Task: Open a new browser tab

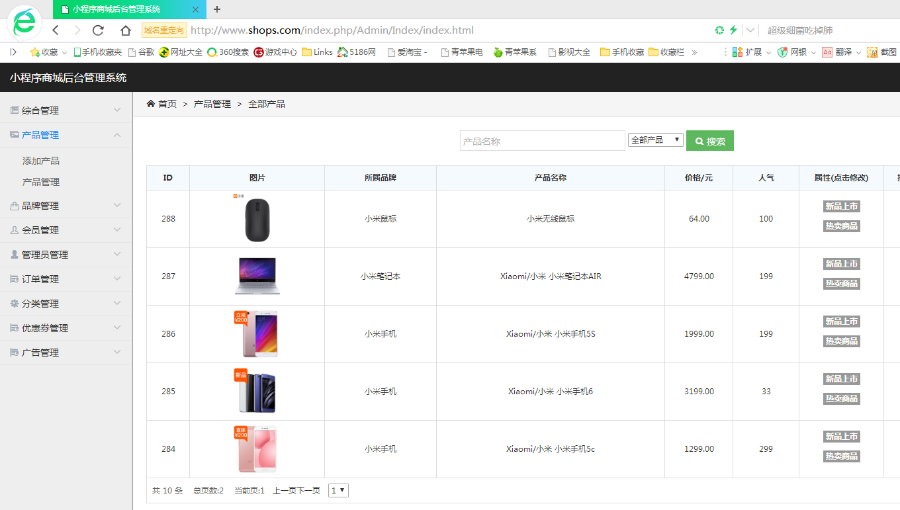Action: pyautogui.click(x=217, y=9)
